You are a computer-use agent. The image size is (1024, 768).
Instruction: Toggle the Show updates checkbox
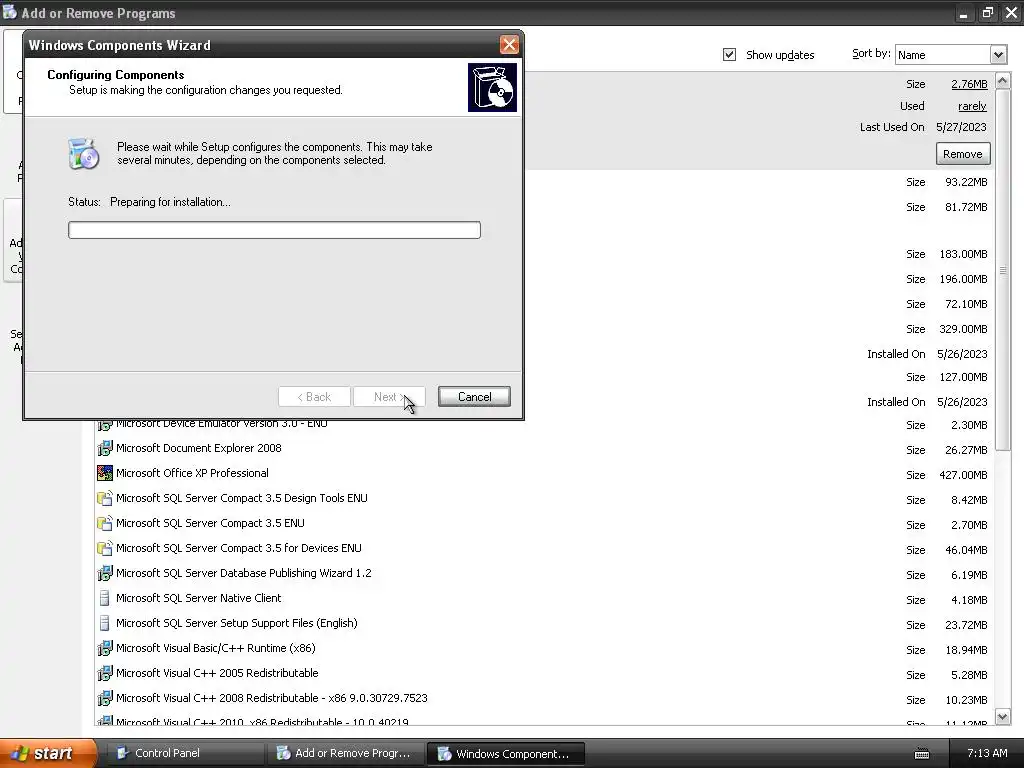tap(729, 55)
